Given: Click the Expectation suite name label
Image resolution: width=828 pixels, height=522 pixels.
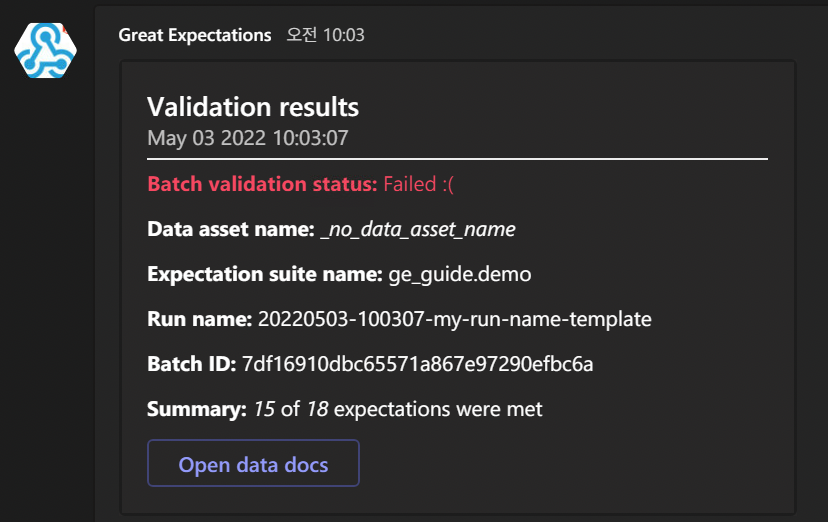Looking at the screenshot, I should (x=265, y=274).
